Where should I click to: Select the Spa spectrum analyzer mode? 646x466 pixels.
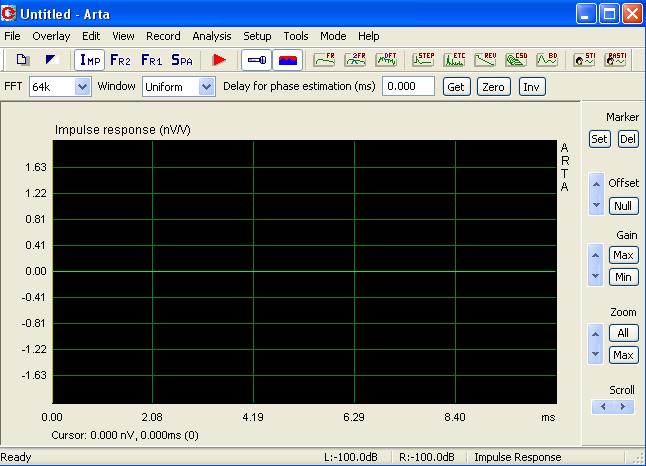click(x=182, y=60)
